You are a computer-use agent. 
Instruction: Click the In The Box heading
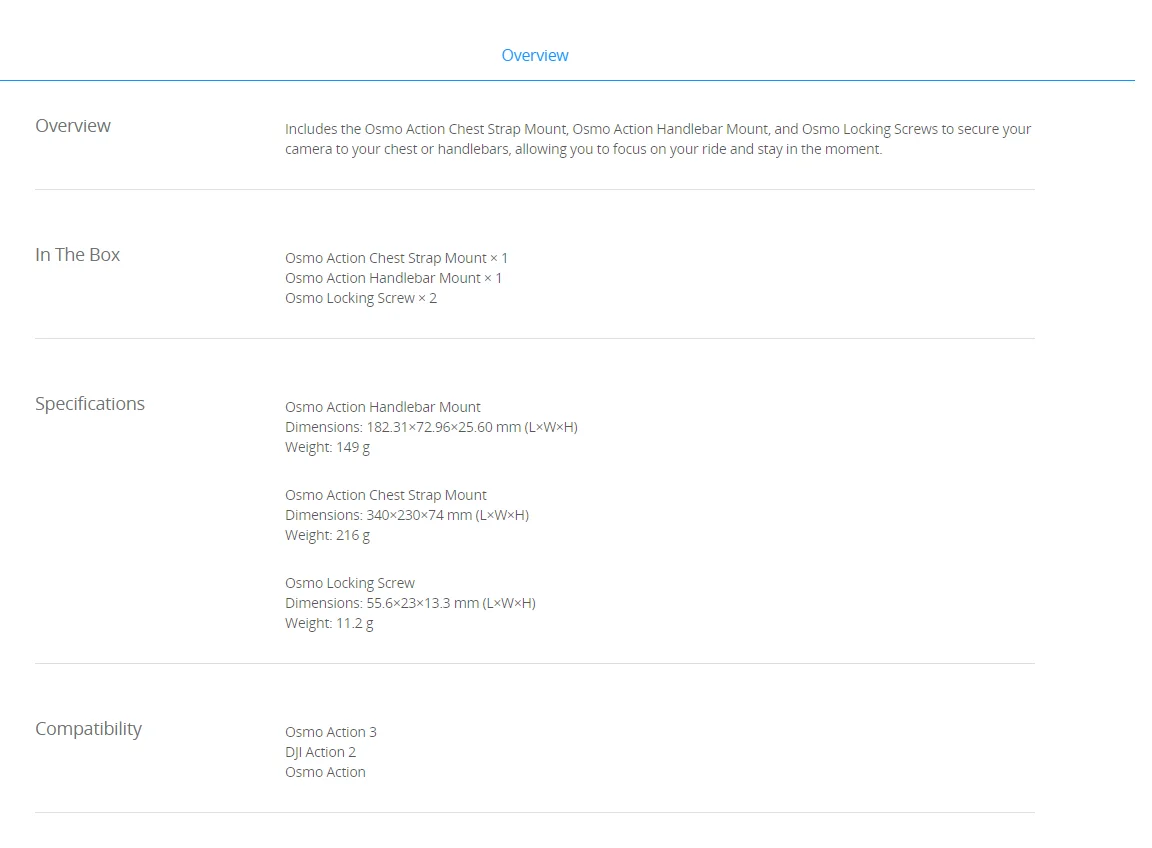[77, 254]
